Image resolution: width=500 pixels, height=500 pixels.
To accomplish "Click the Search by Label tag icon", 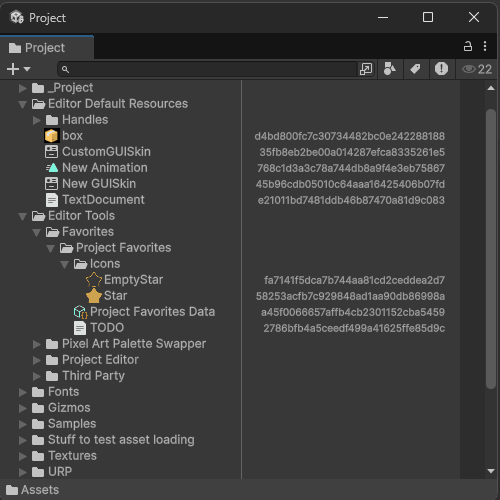I will (x=416, y=69).
